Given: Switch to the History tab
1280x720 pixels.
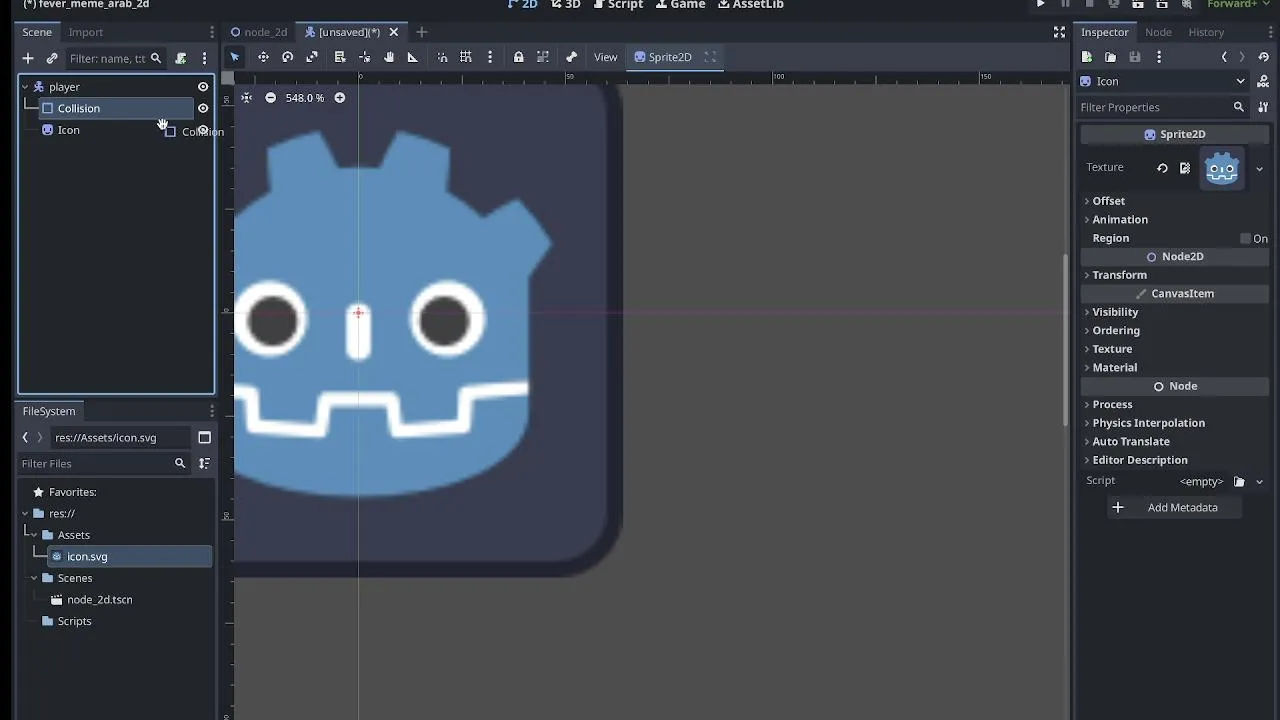Looking at the screenshot, I should click(1206, 32).
